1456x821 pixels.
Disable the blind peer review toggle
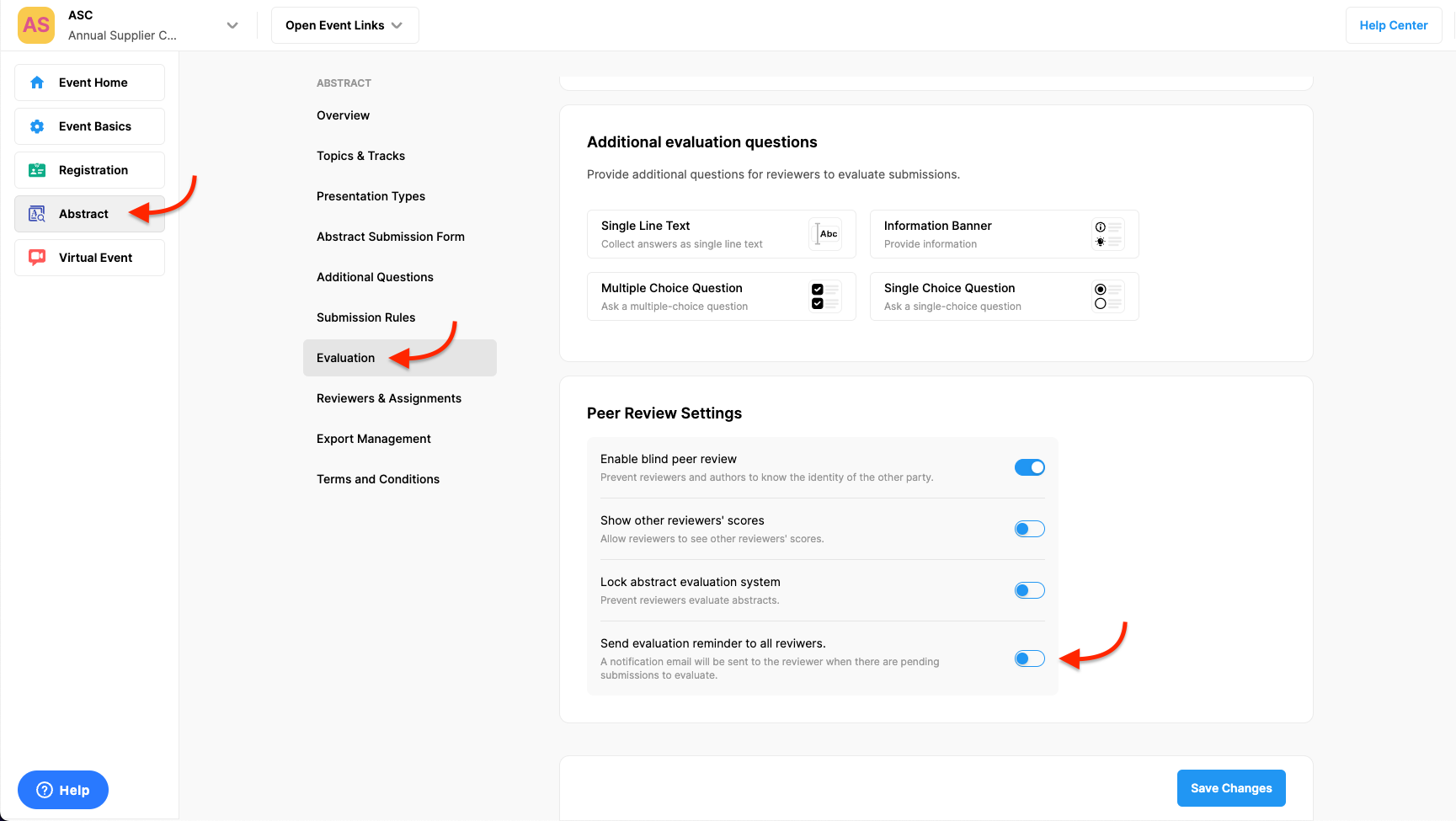pyautogui.click(x=1029, y=467)
